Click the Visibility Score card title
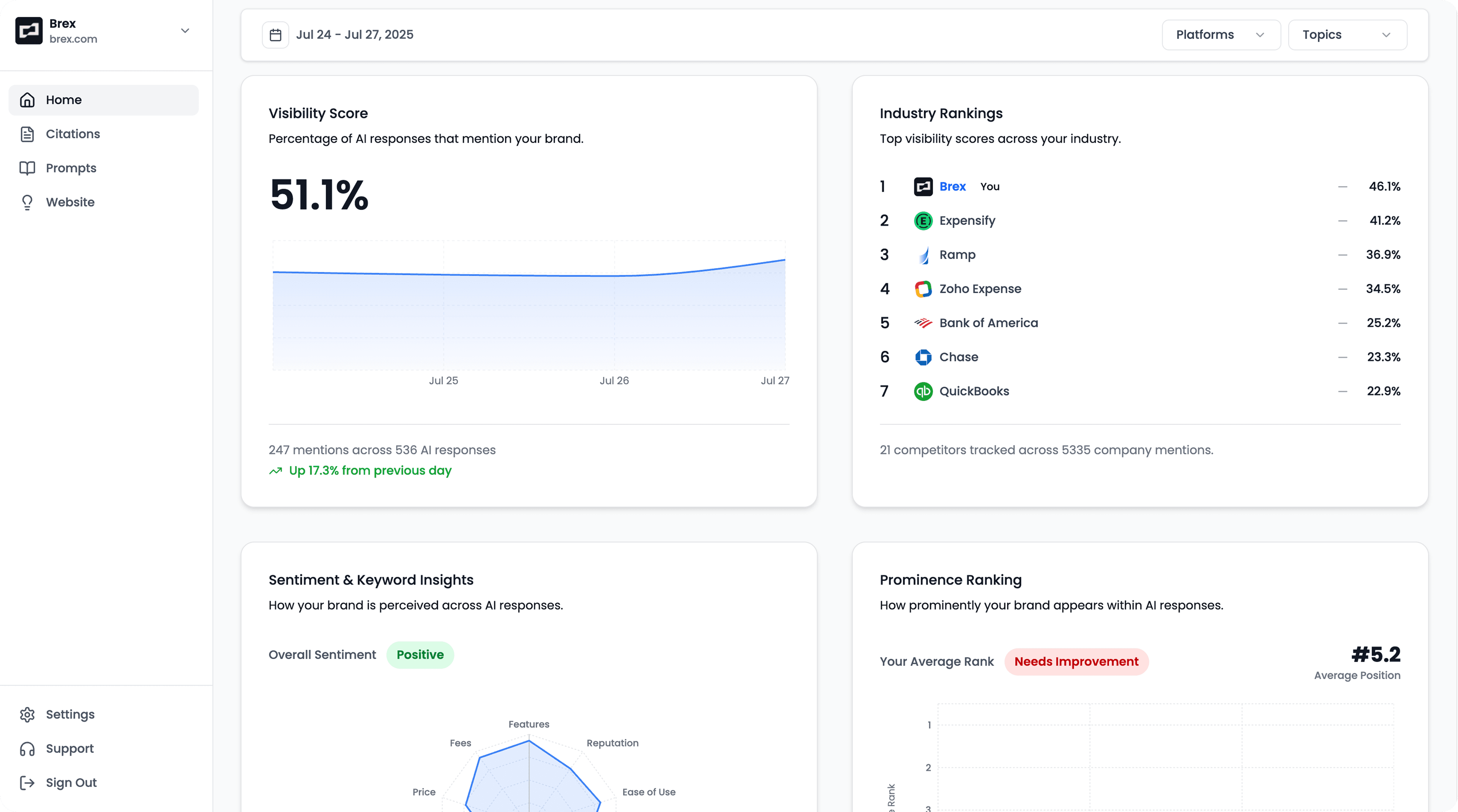 (x=318, y=113)
